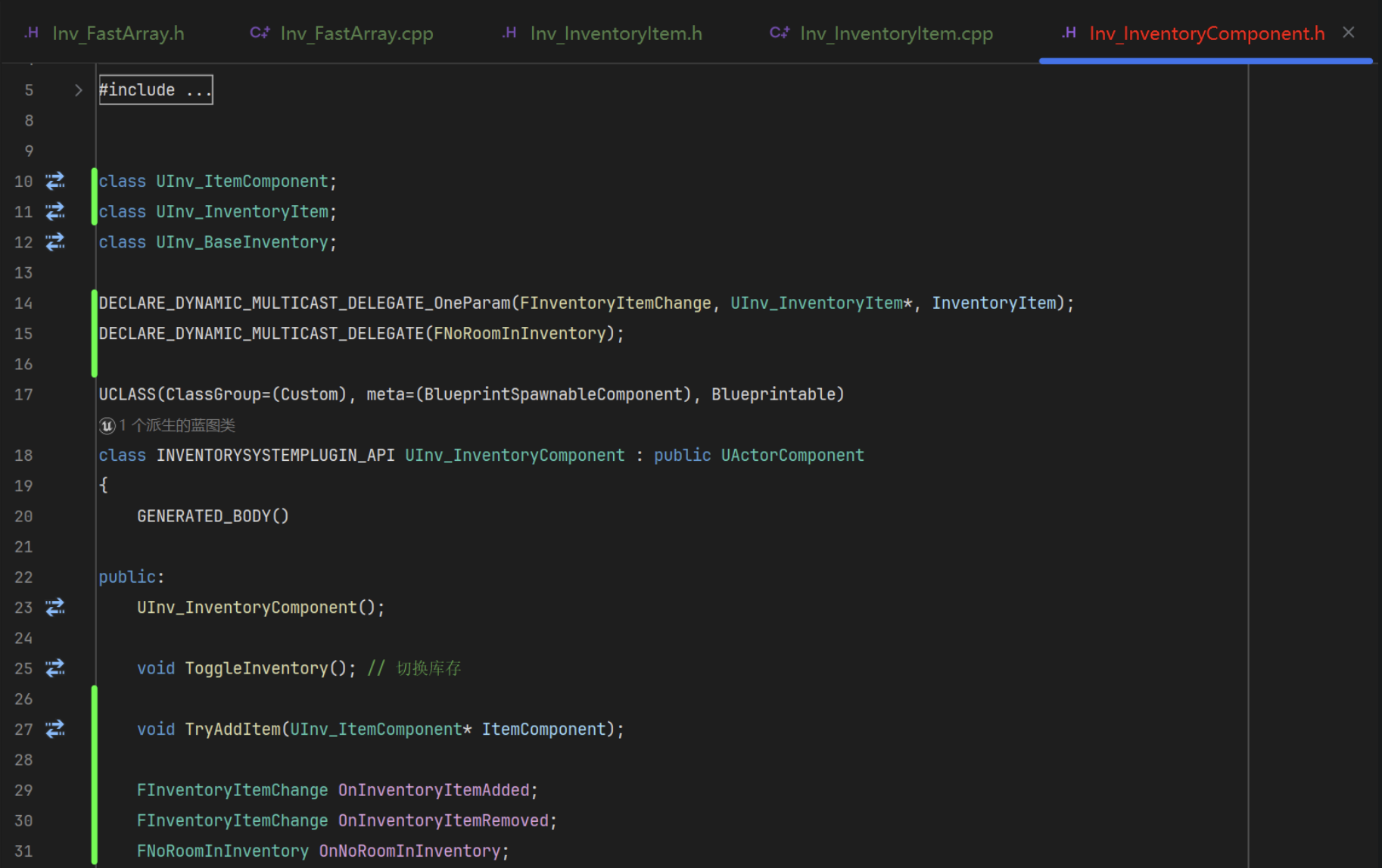Screen dimensions: 1382x868
Task: Click the navigation gutter icon on line 25
Action: tap(55, 668)
